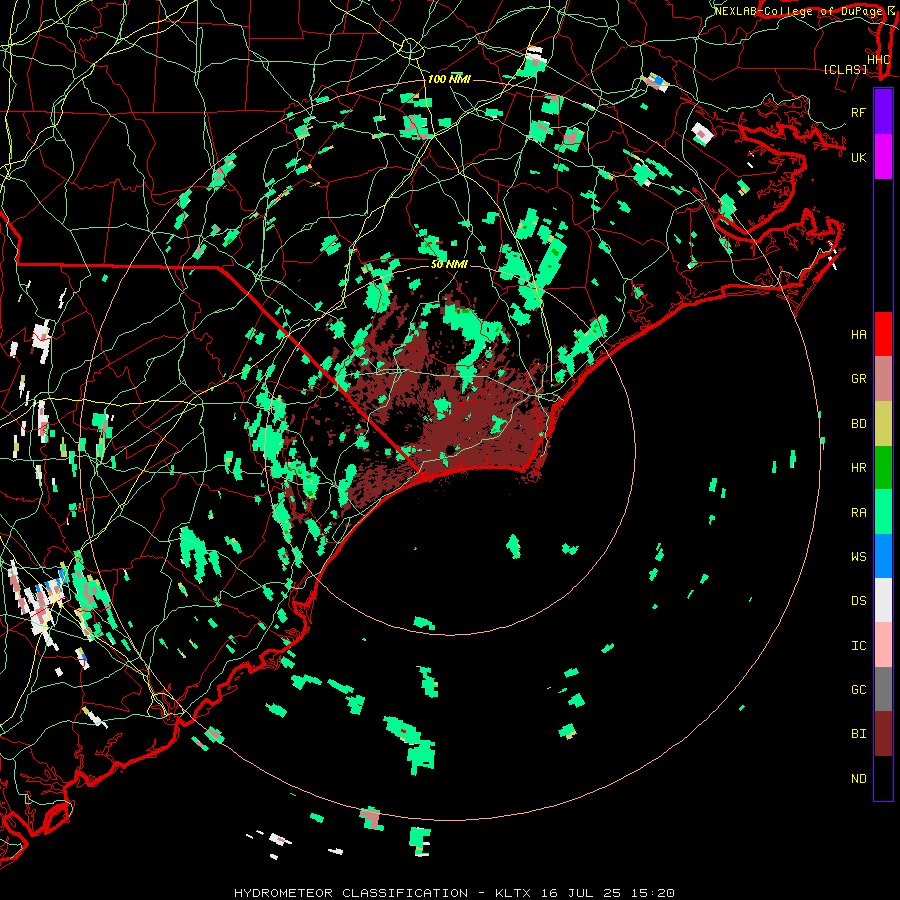The width and height of the screenshot is (900, 900).
Task: Click the HHC product code label
Action: [878, 60]
